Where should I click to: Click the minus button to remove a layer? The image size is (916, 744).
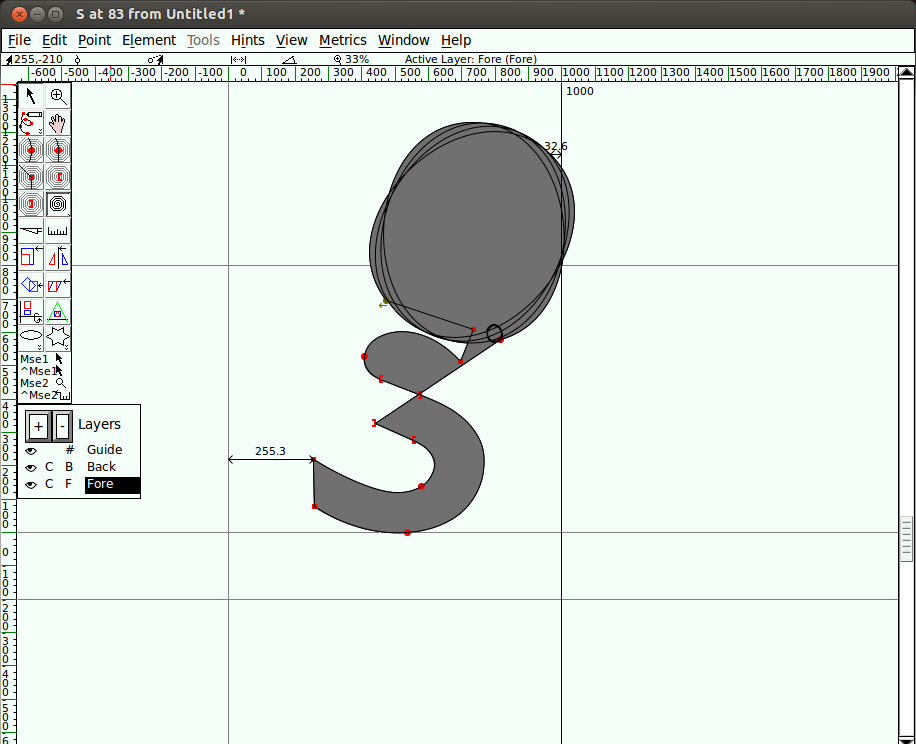click(x=62, y=426)
